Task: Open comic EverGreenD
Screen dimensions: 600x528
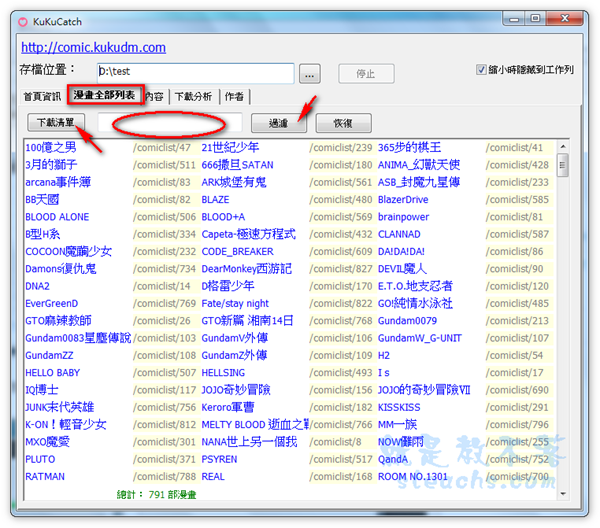Action: 51,304
